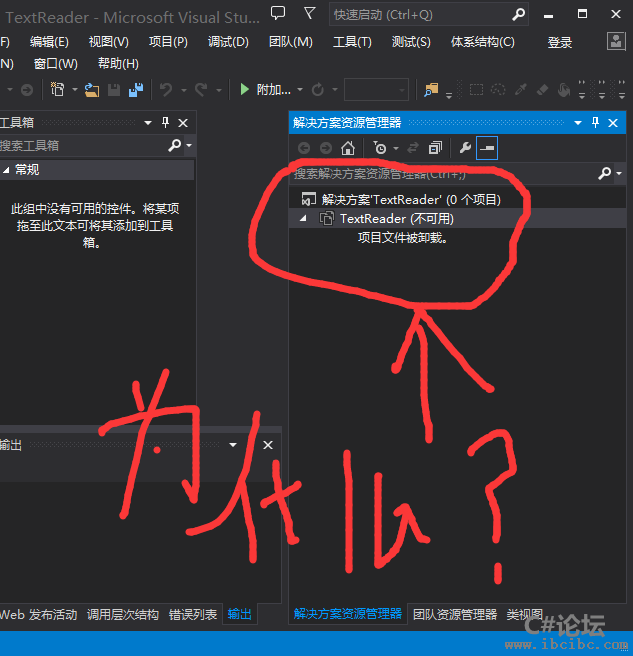Toggle the Preview Selected Items button

[487, 148]
